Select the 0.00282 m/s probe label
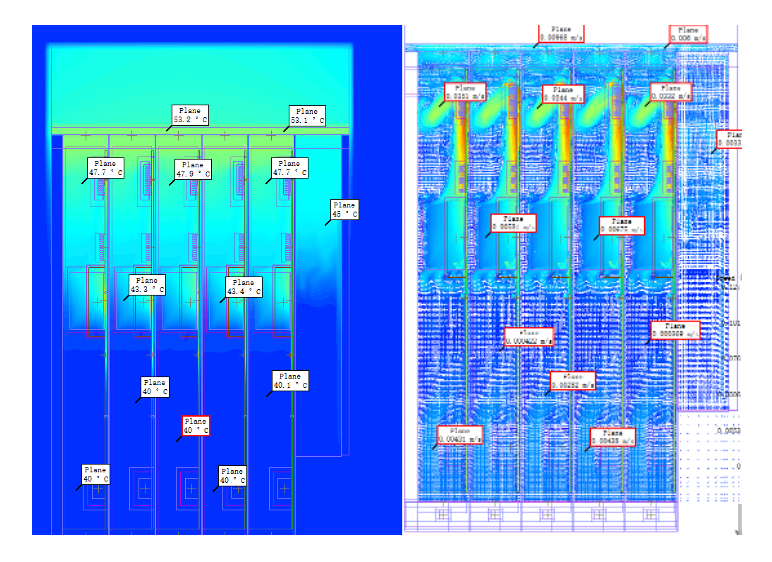This screenshot has height=562, width=772. point(573,380)
